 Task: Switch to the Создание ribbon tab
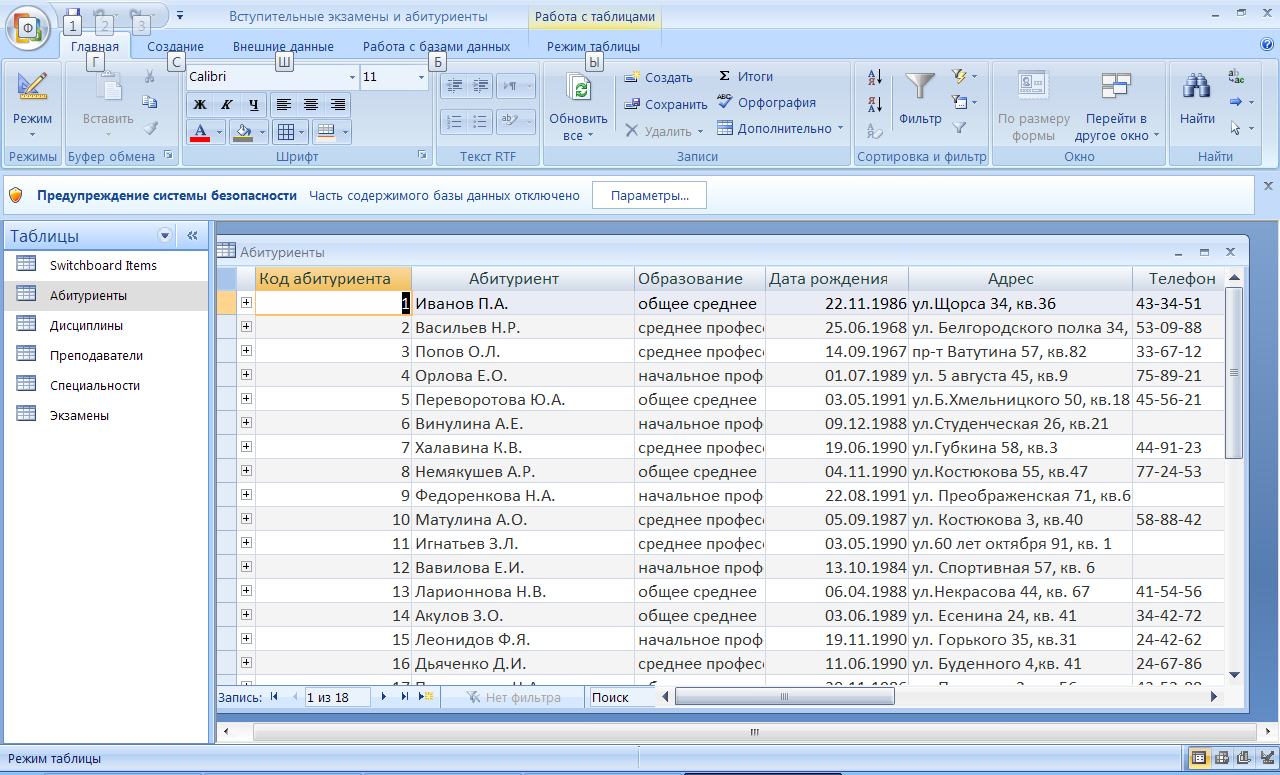click(175, 47)
